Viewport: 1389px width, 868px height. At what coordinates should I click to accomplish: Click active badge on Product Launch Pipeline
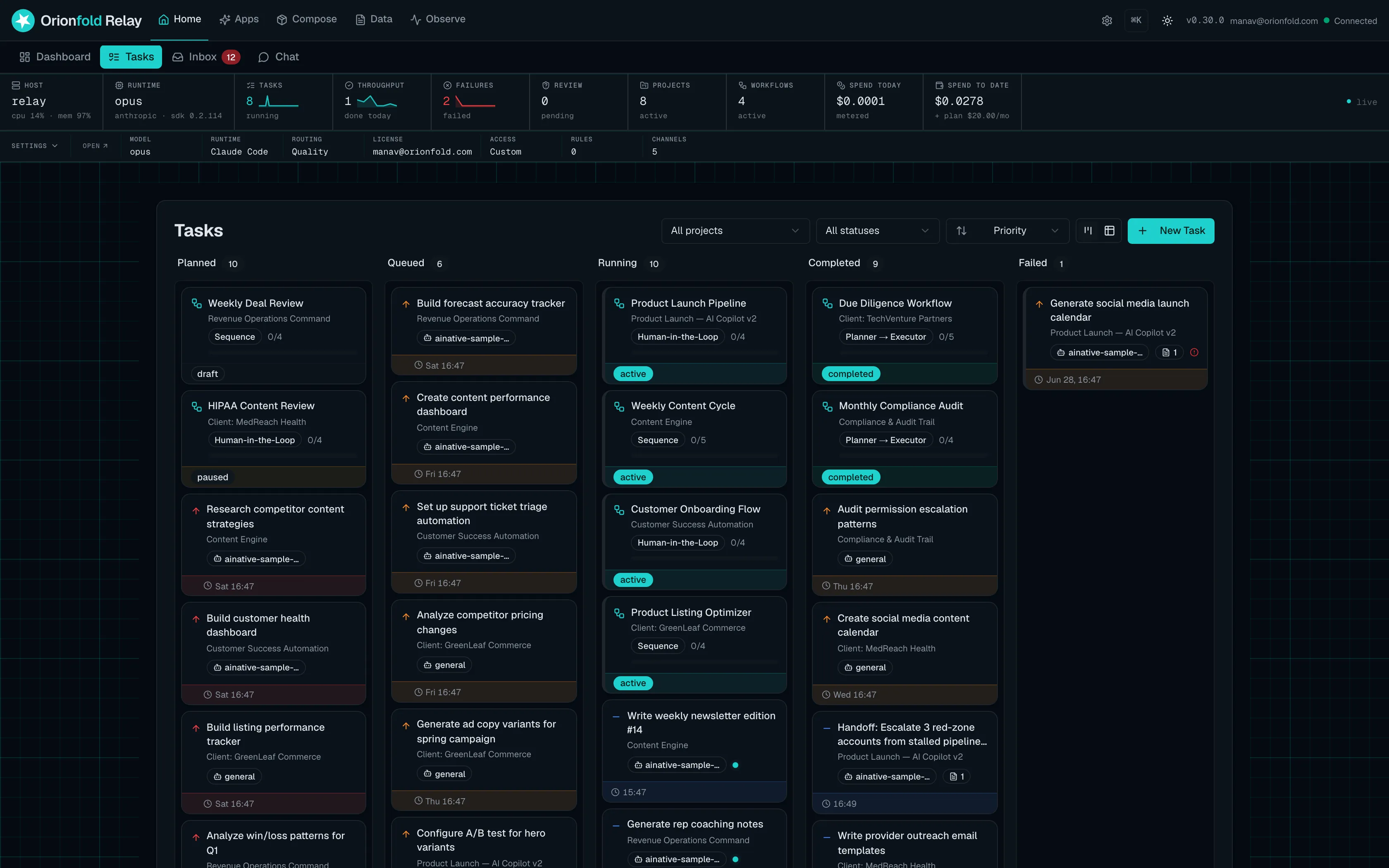coord(632,374)
